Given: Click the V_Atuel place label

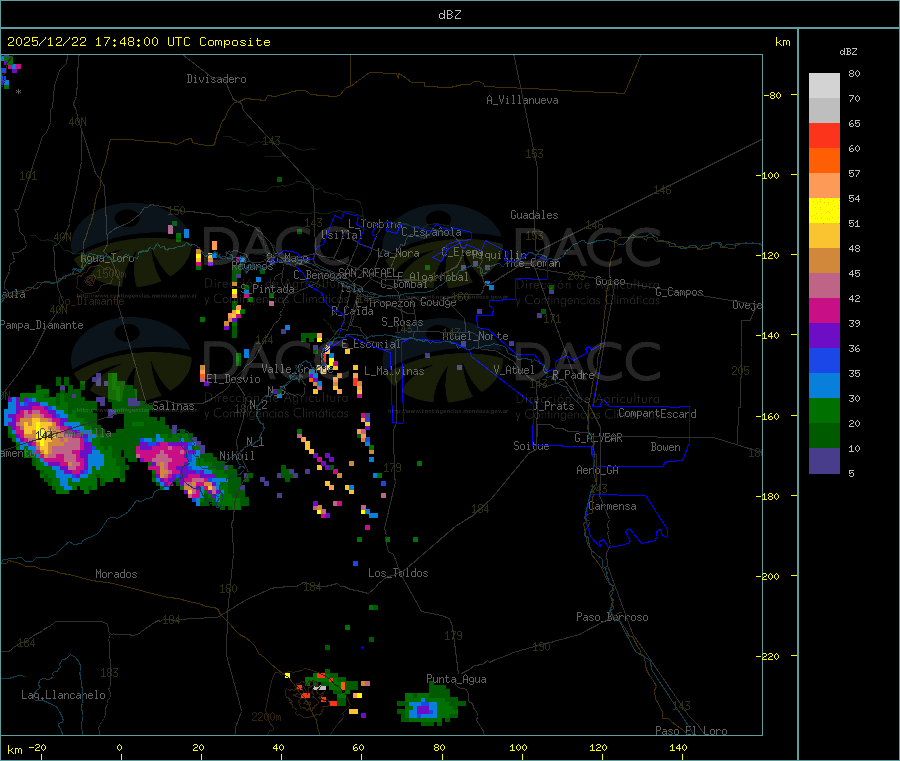Looking at the screenshot, I should 514,370.
